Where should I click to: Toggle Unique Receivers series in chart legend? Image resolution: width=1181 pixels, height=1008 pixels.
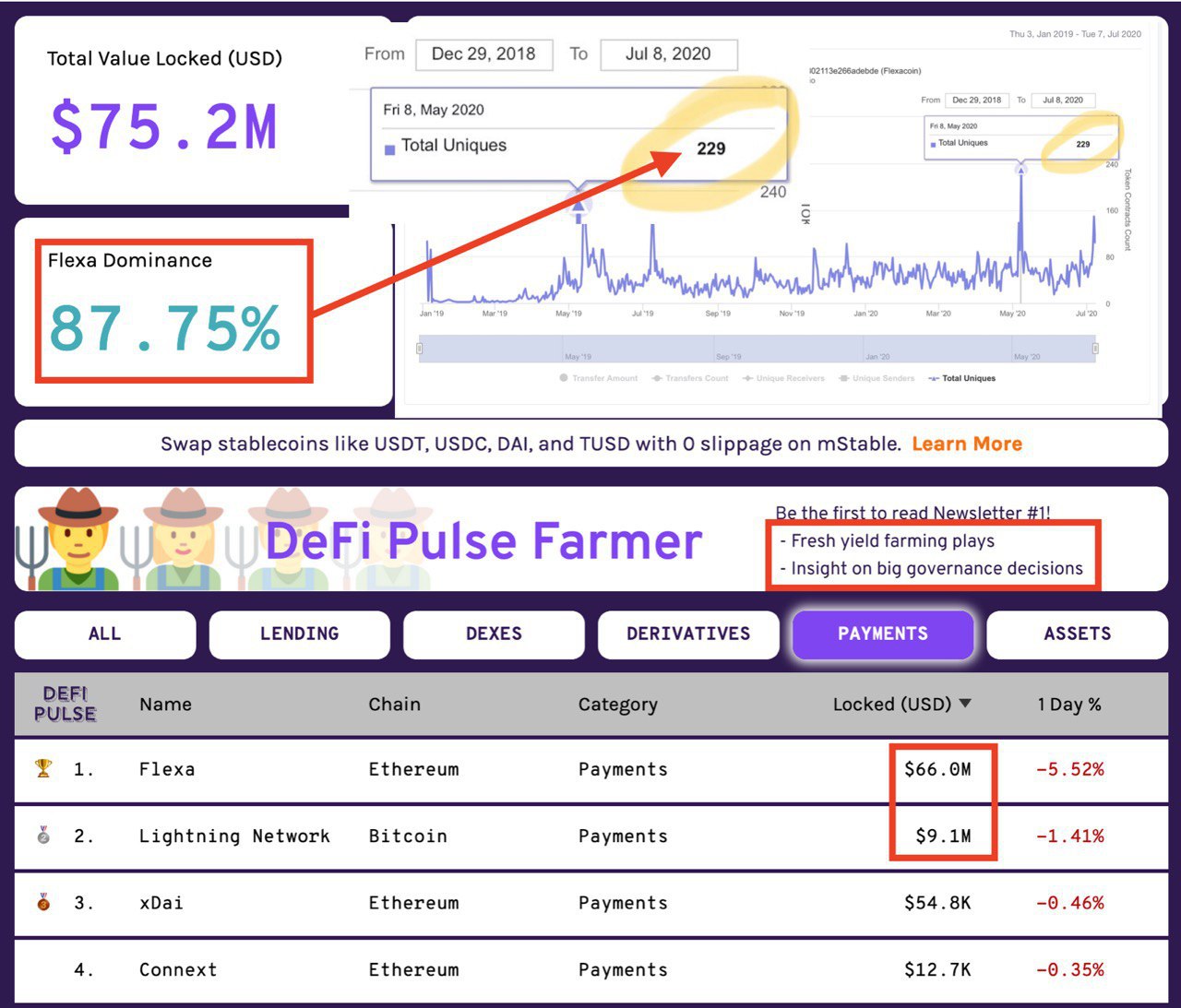(x=783, y=378)
